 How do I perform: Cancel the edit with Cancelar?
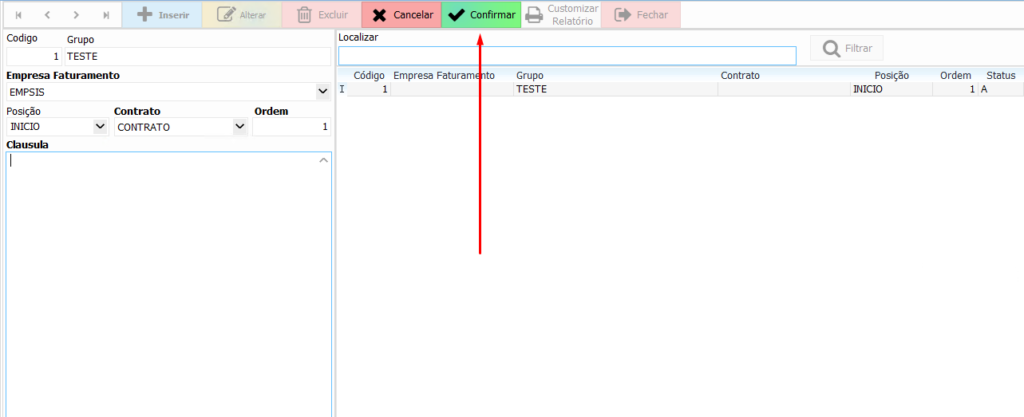click(x=401, y=15)
